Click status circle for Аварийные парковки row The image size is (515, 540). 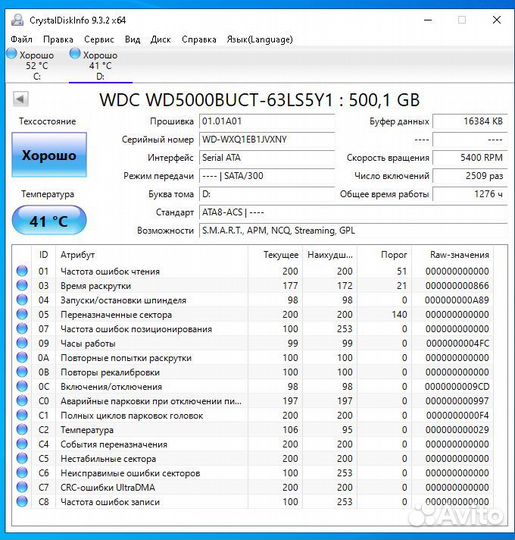(x=22, y=401)
